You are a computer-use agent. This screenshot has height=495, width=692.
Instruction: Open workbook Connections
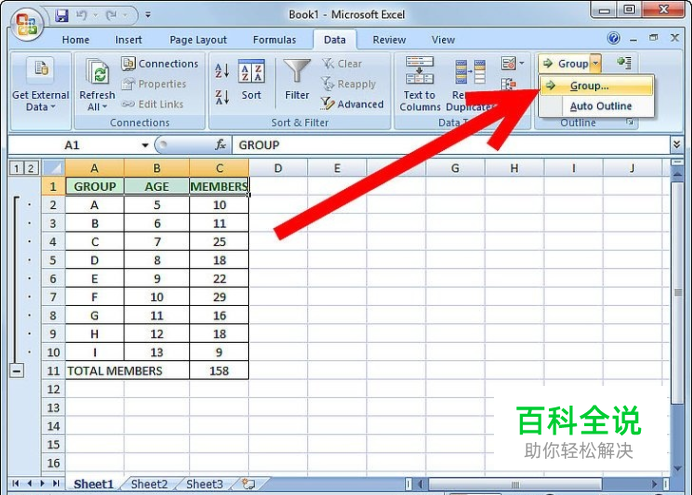point(160,64)
